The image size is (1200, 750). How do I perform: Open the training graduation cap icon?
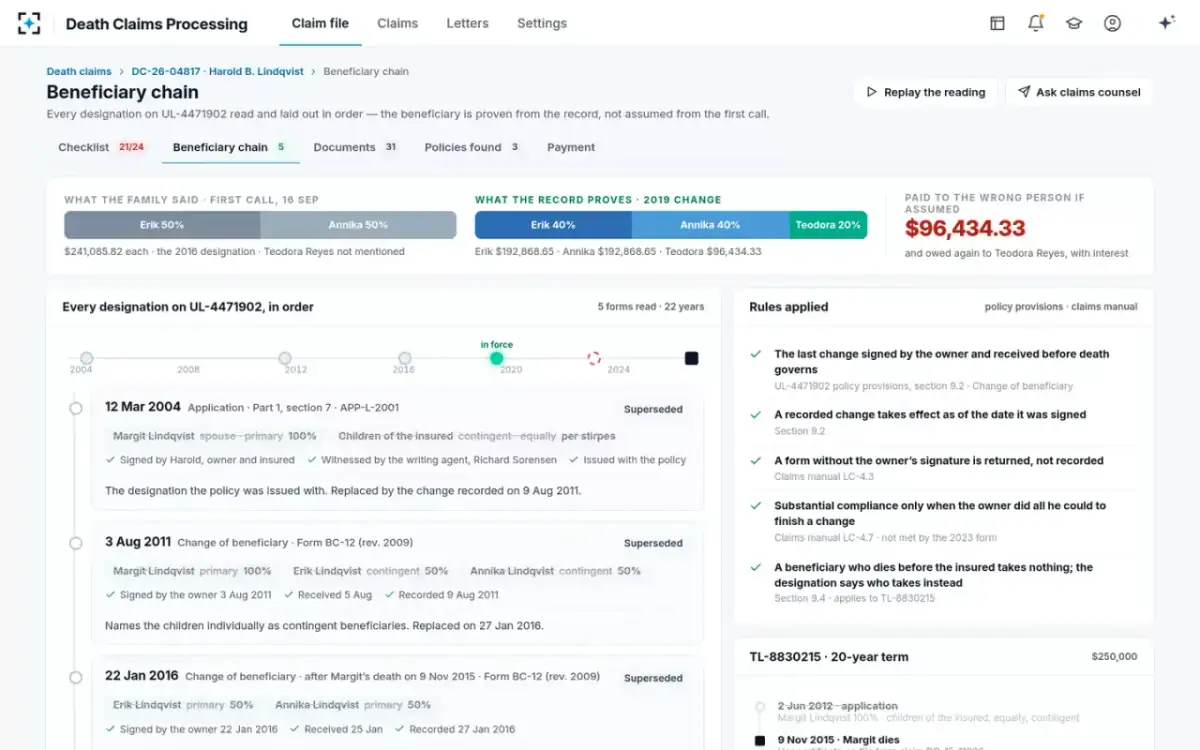[x=1074, y=23]
